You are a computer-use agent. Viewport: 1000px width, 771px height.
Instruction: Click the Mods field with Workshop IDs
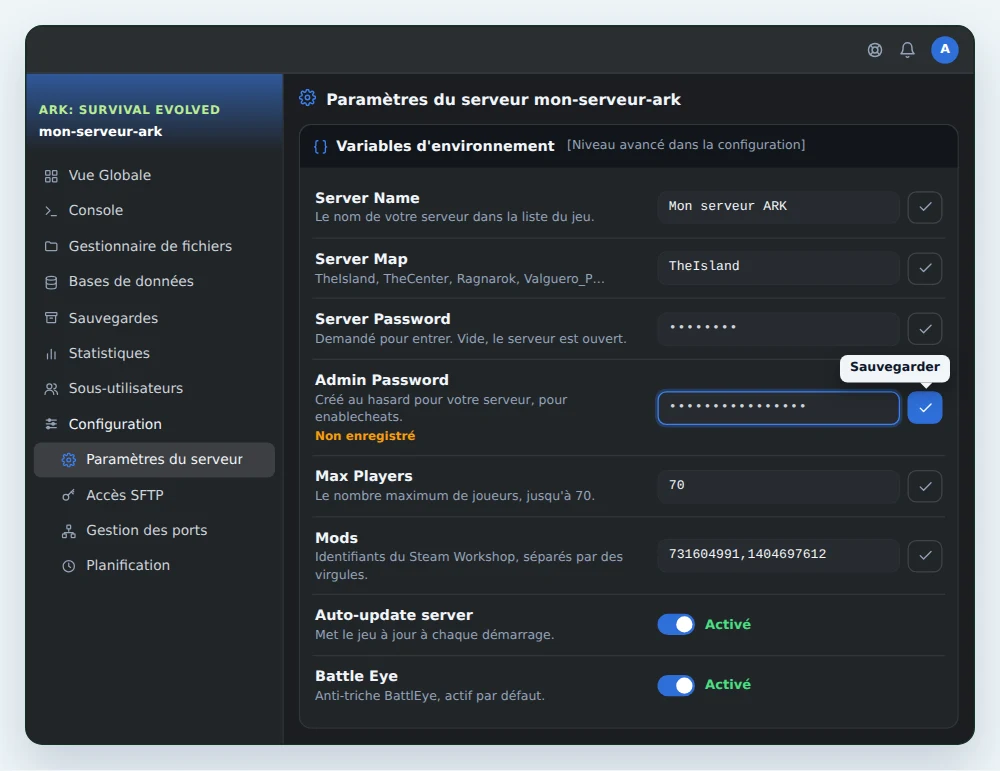tap(778, 555)
